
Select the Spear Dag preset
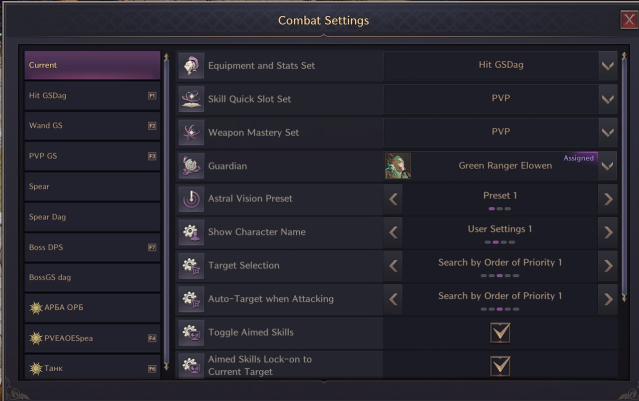[92, 216]
